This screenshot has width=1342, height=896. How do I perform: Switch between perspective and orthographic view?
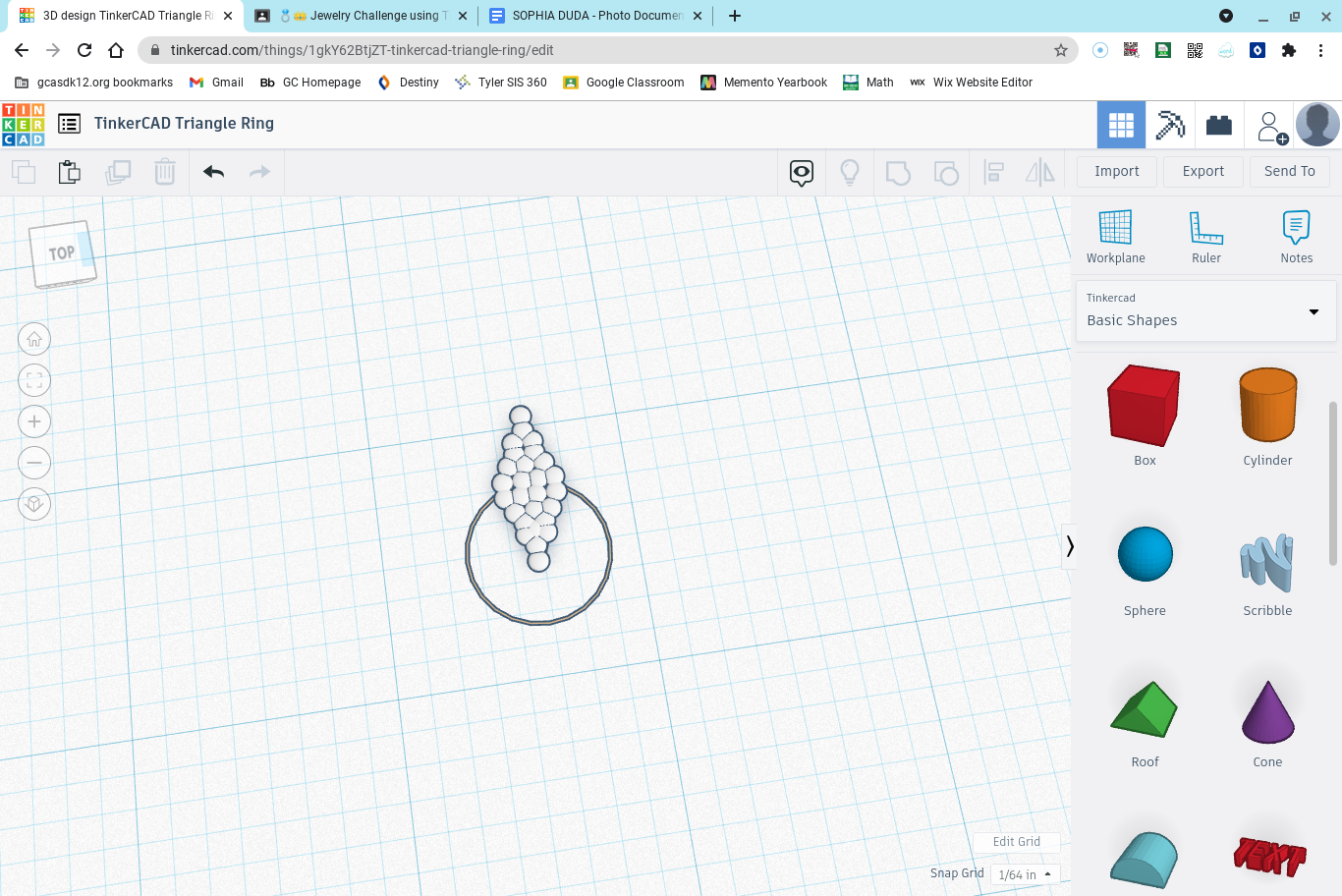(x=34, y=504)
